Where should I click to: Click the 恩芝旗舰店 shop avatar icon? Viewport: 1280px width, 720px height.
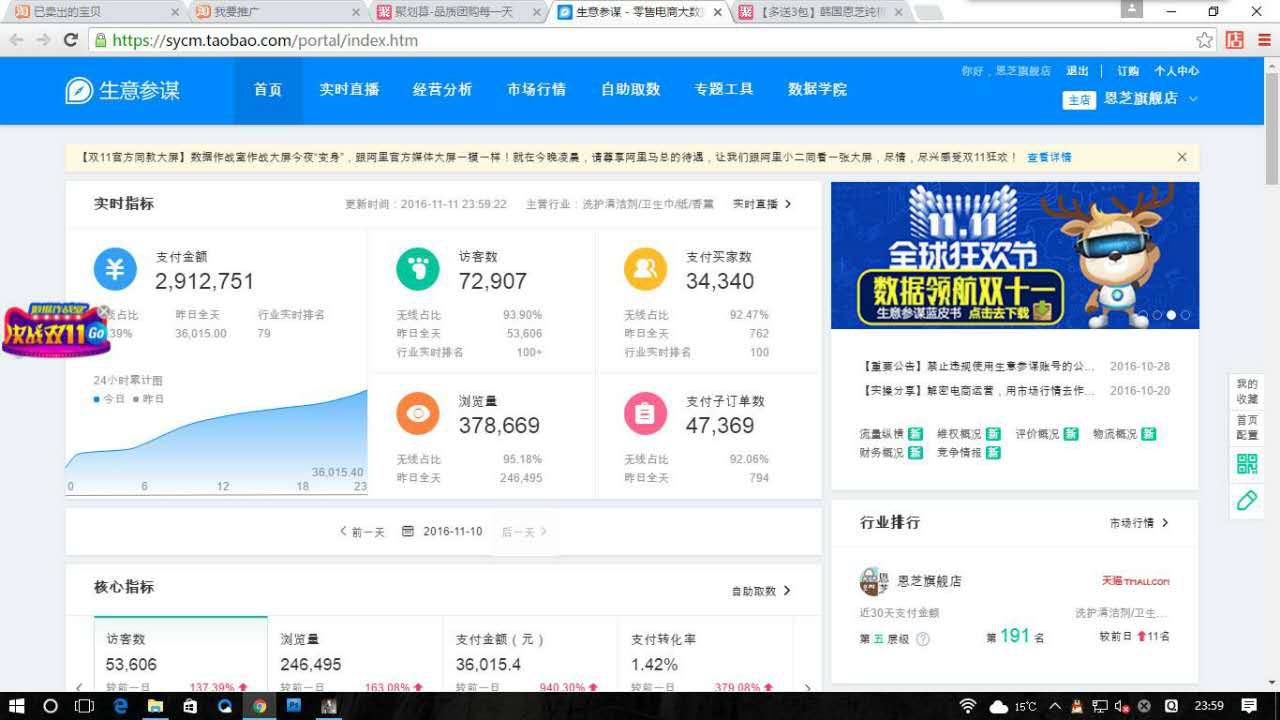coord(874,581)
